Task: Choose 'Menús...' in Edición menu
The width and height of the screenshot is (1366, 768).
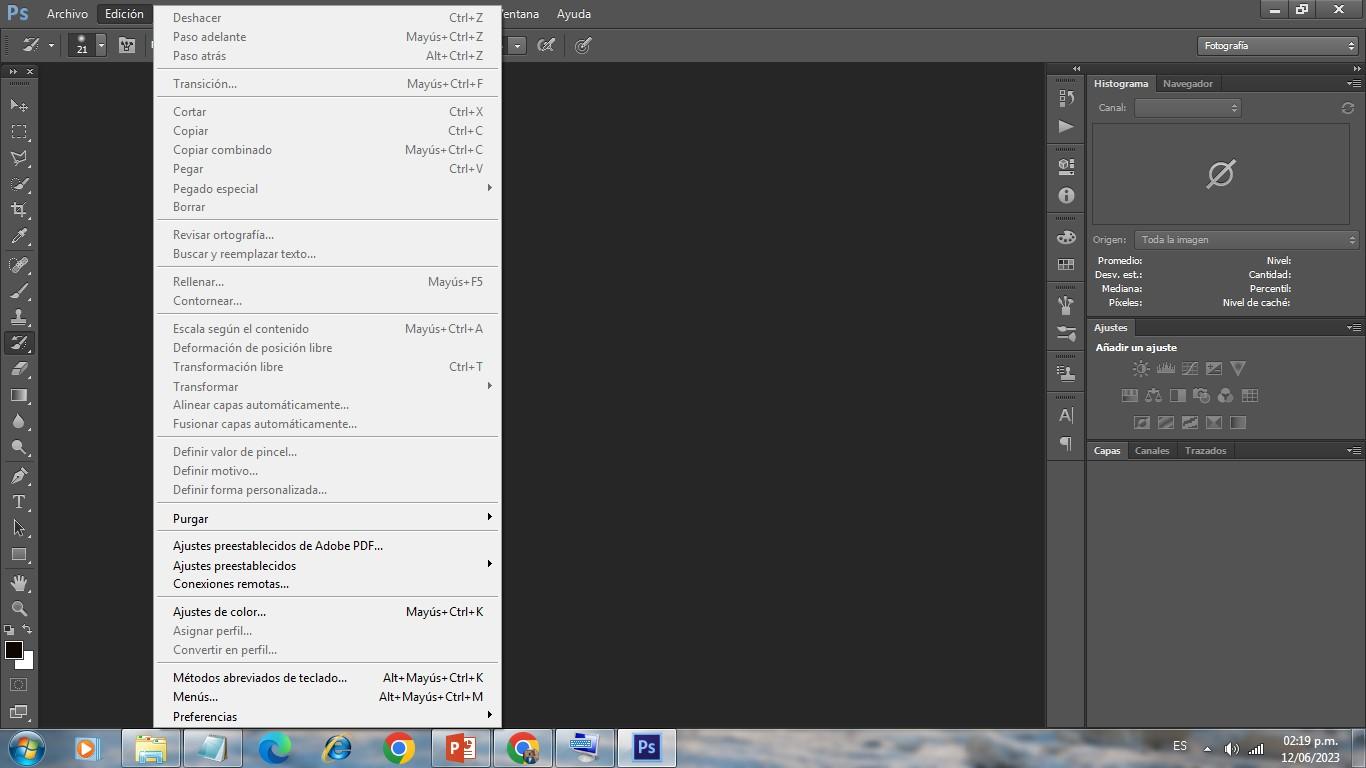Action: pos(327,697)
